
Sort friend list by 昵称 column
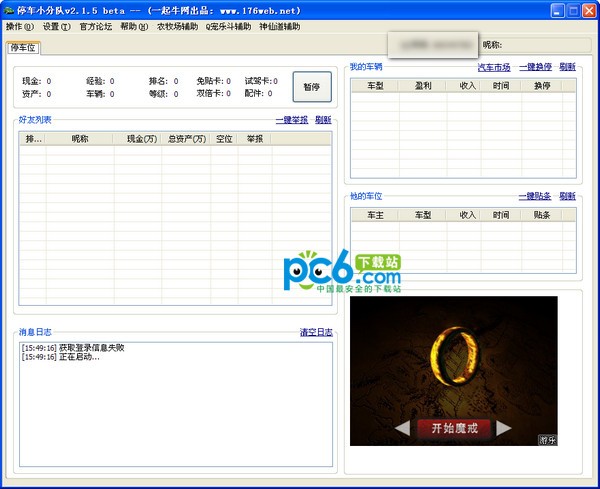pyautogui.click(x=80, y=139)
